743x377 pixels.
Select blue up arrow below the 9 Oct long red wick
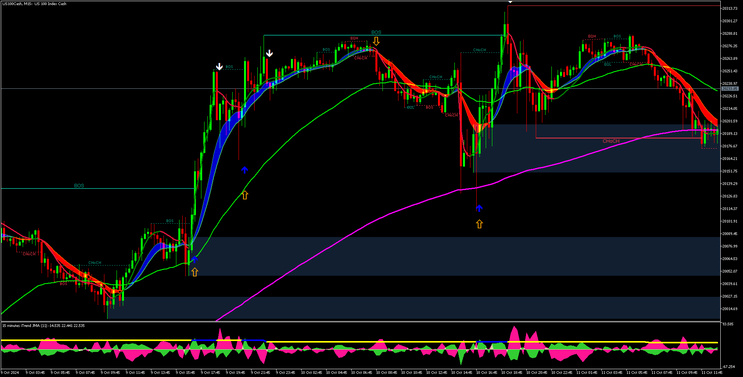pyautogui.click(x=245, y=170)
